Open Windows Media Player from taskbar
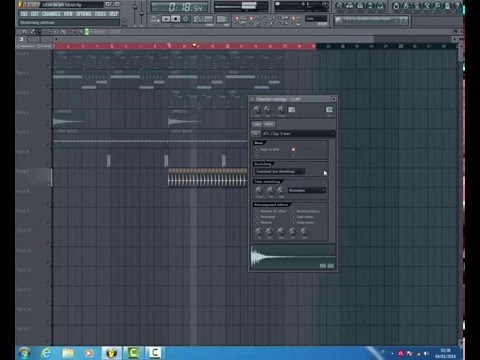 (x=89, y=353)
